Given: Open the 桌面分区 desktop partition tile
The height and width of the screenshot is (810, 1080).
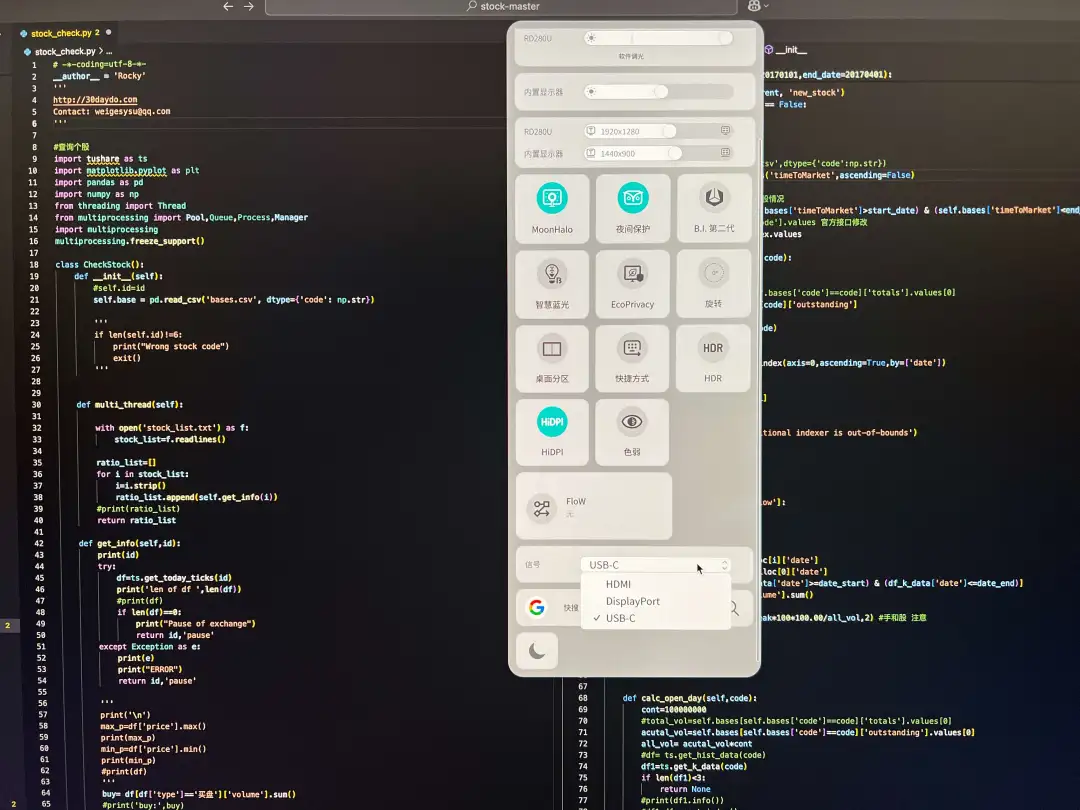Looking at the screenshot, I should pyautogui.click(x=552, y=358).
